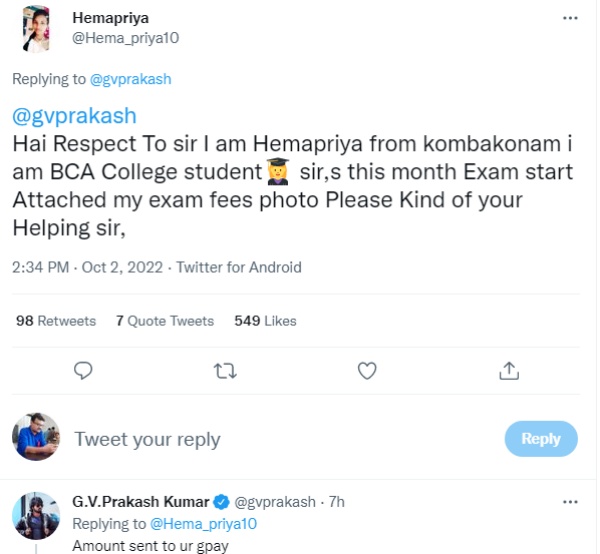Click your own avatar beside reply box
Viewport: 600px width, 554px height.
tap(36, 437)
